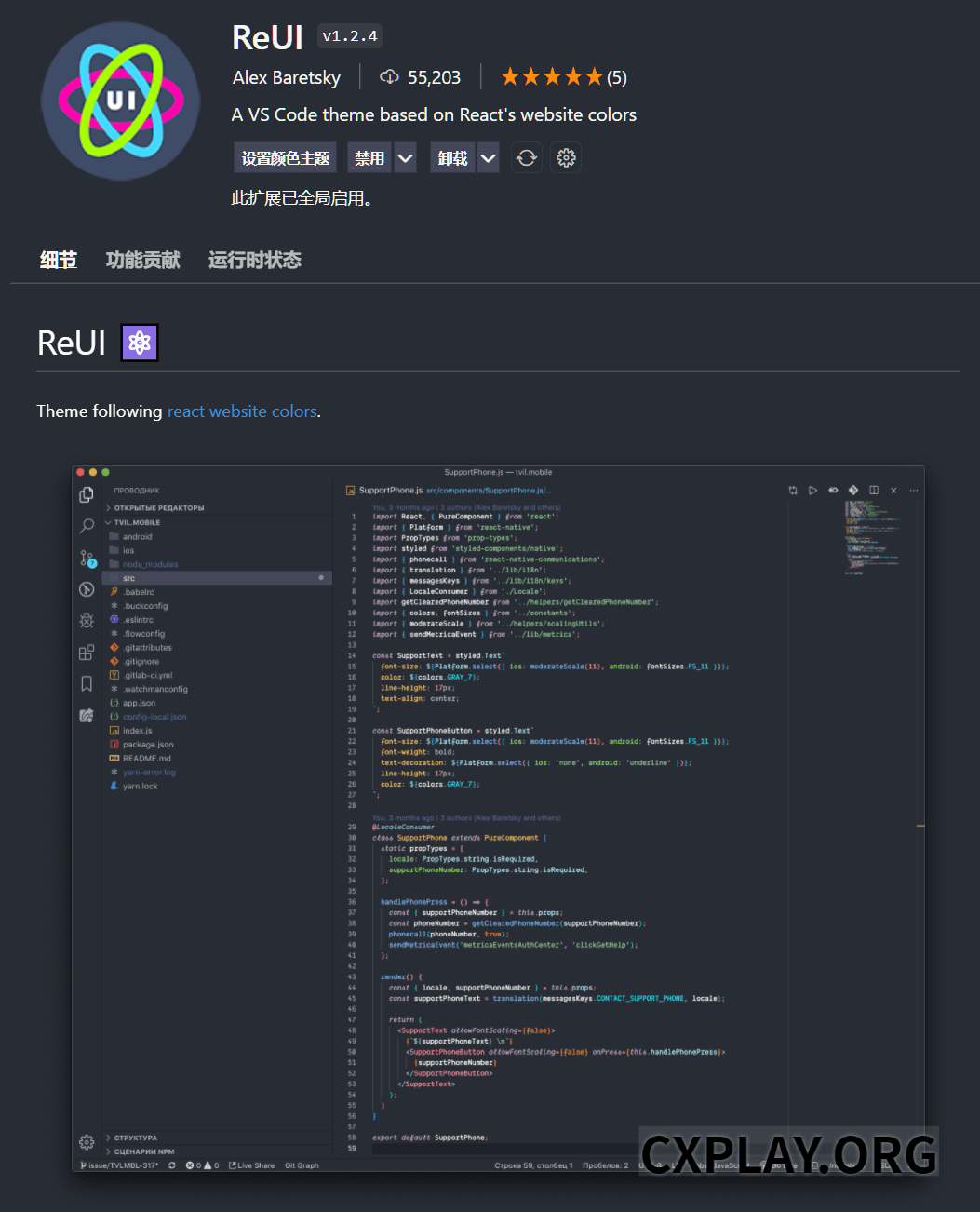
Task: Click the code minimap in preview editor
Action: tap(873, 538)
